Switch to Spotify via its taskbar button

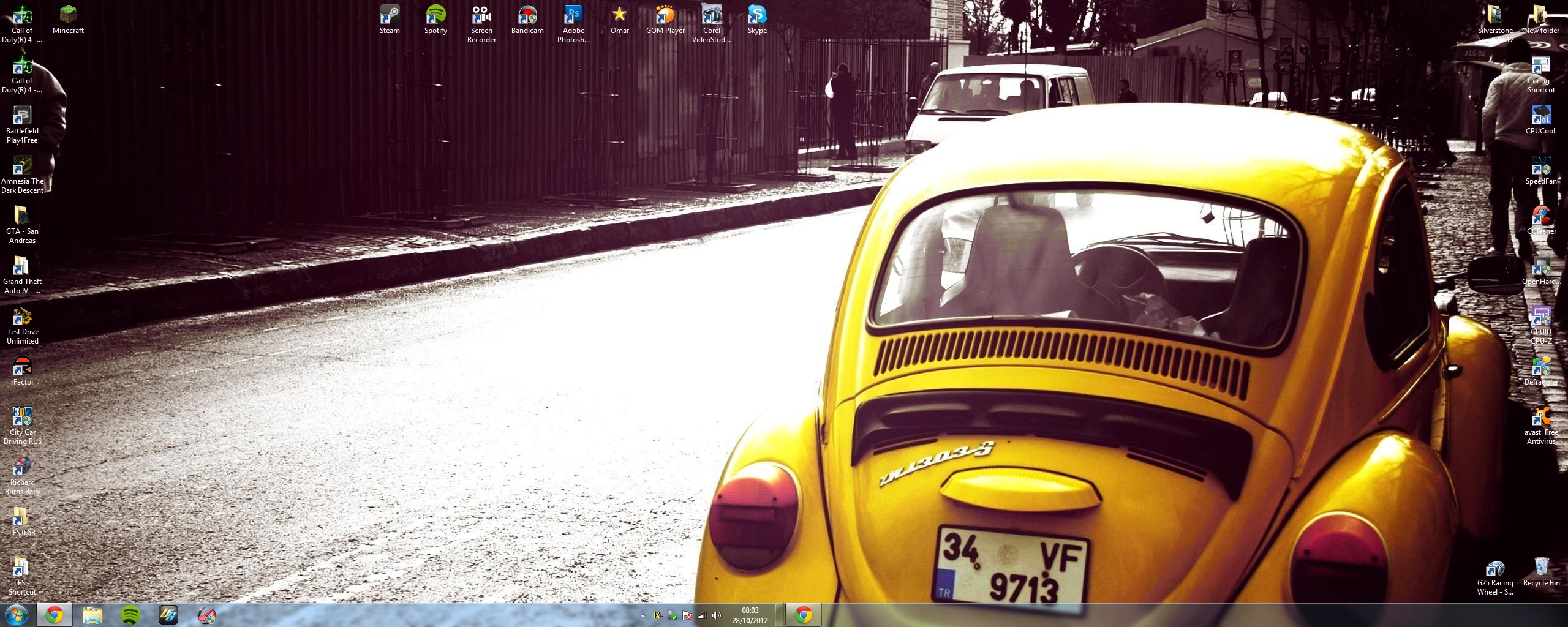[x=130, y=615]
